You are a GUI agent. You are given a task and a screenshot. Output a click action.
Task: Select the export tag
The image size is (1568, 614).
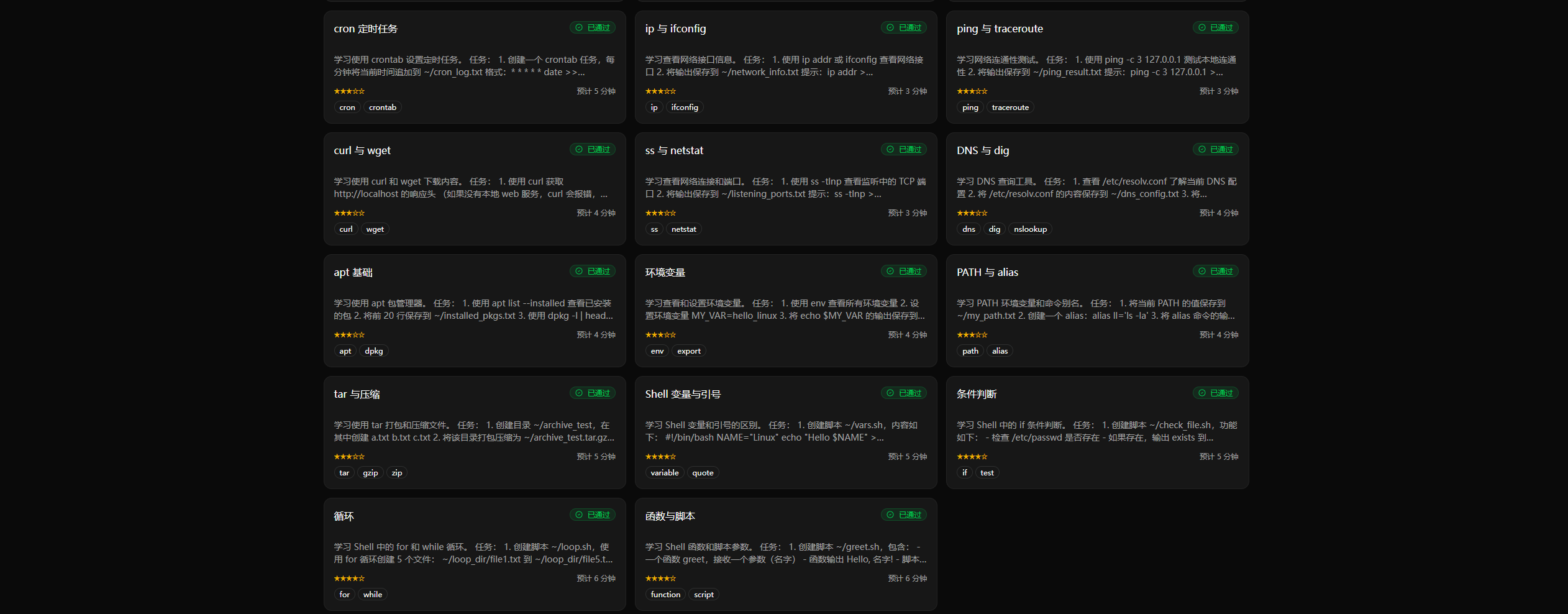click(x=689, y=351)
